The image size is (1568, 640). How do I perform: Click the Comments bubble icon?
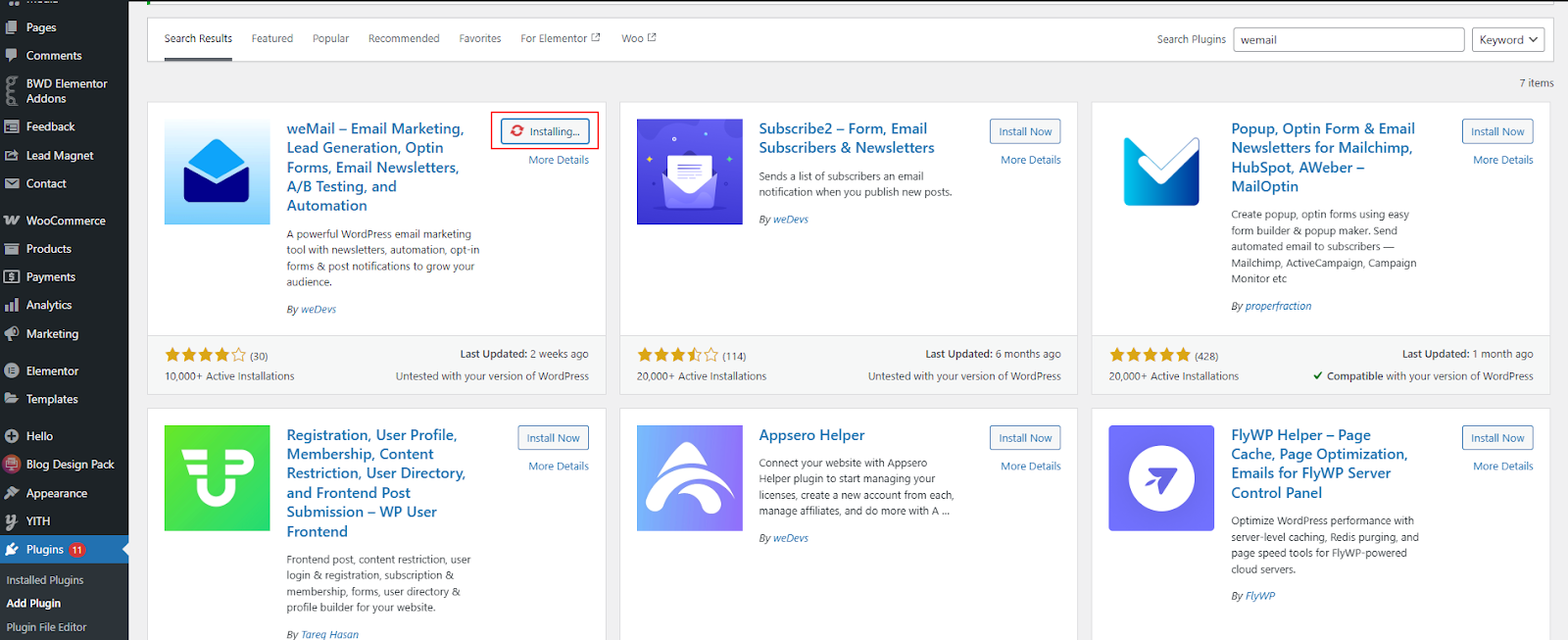point(12,56)
